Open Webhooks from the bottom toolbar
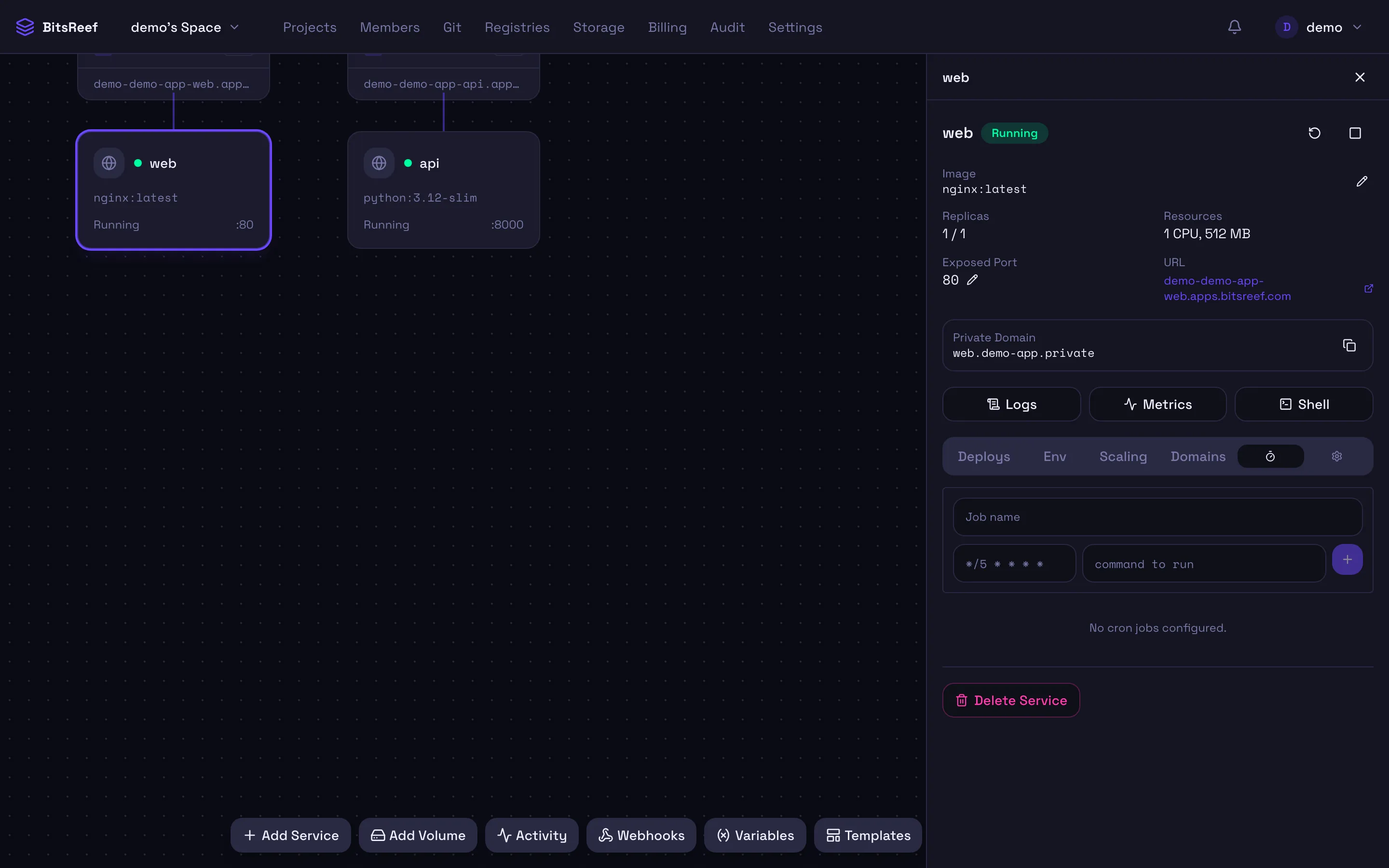The width and height of the screenshot is (1389, 868). click(641, 835)
